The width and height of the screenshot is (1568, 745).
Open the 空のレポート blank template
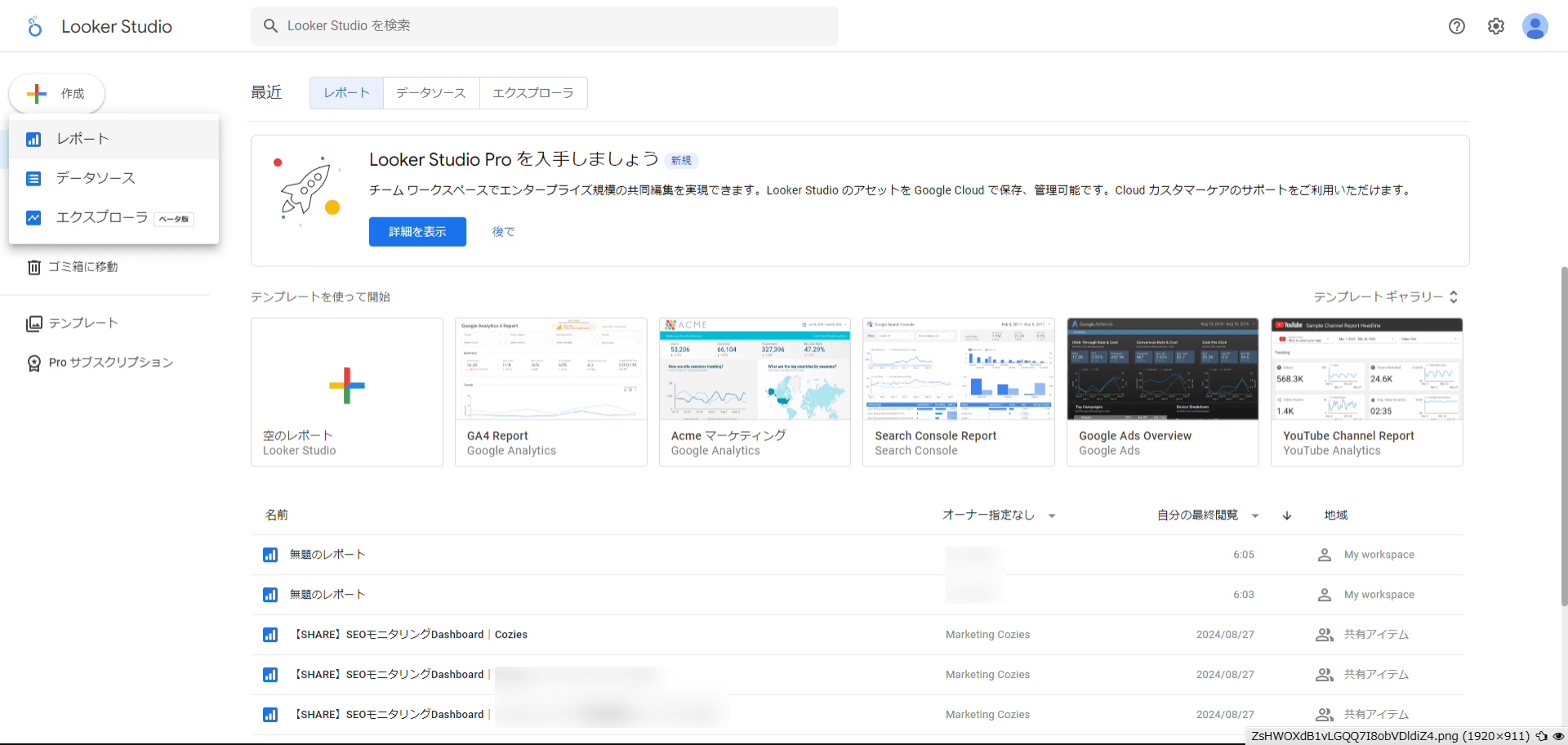[x=347, y=392]
